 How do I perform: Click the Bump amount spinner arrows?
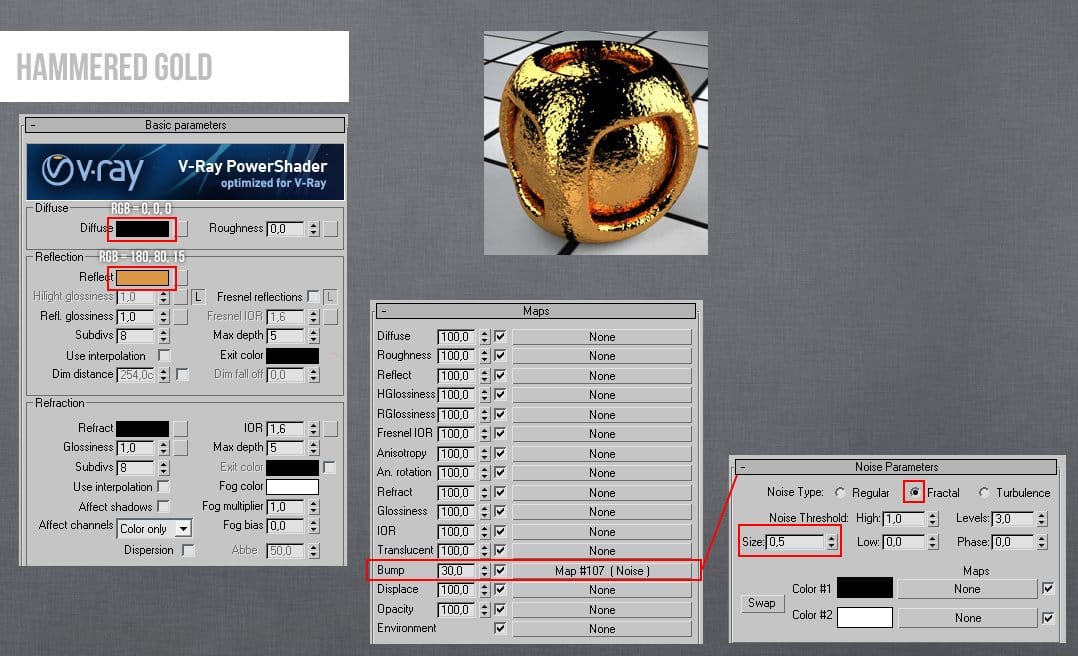tap(485, 570)
